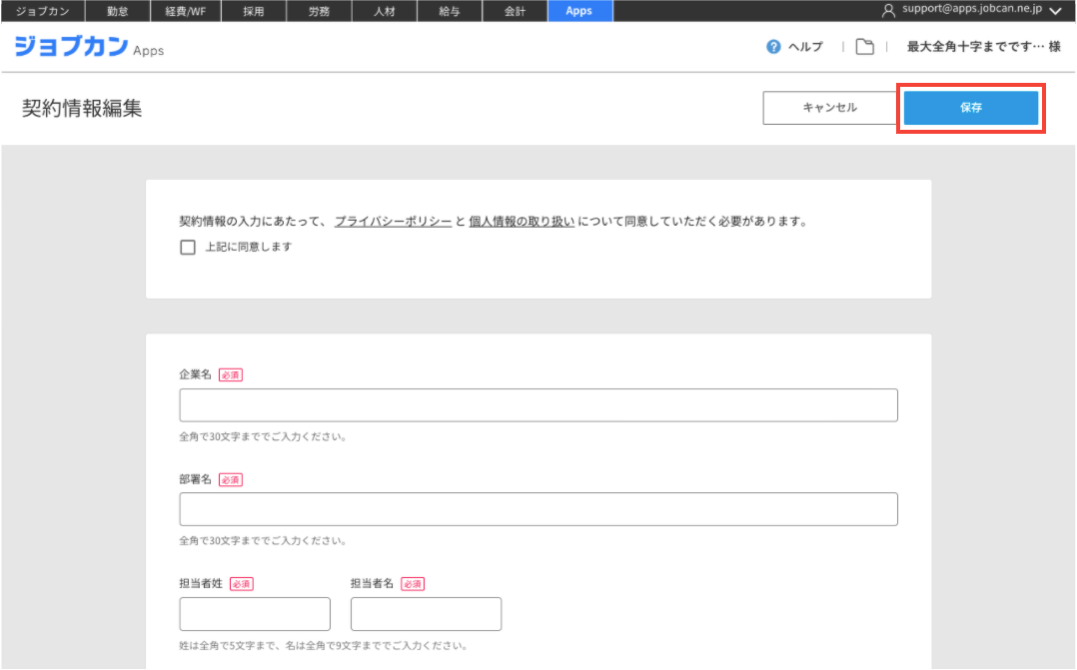Select the 会計 tab
The image size is (1077, 670).
point(514,11)
